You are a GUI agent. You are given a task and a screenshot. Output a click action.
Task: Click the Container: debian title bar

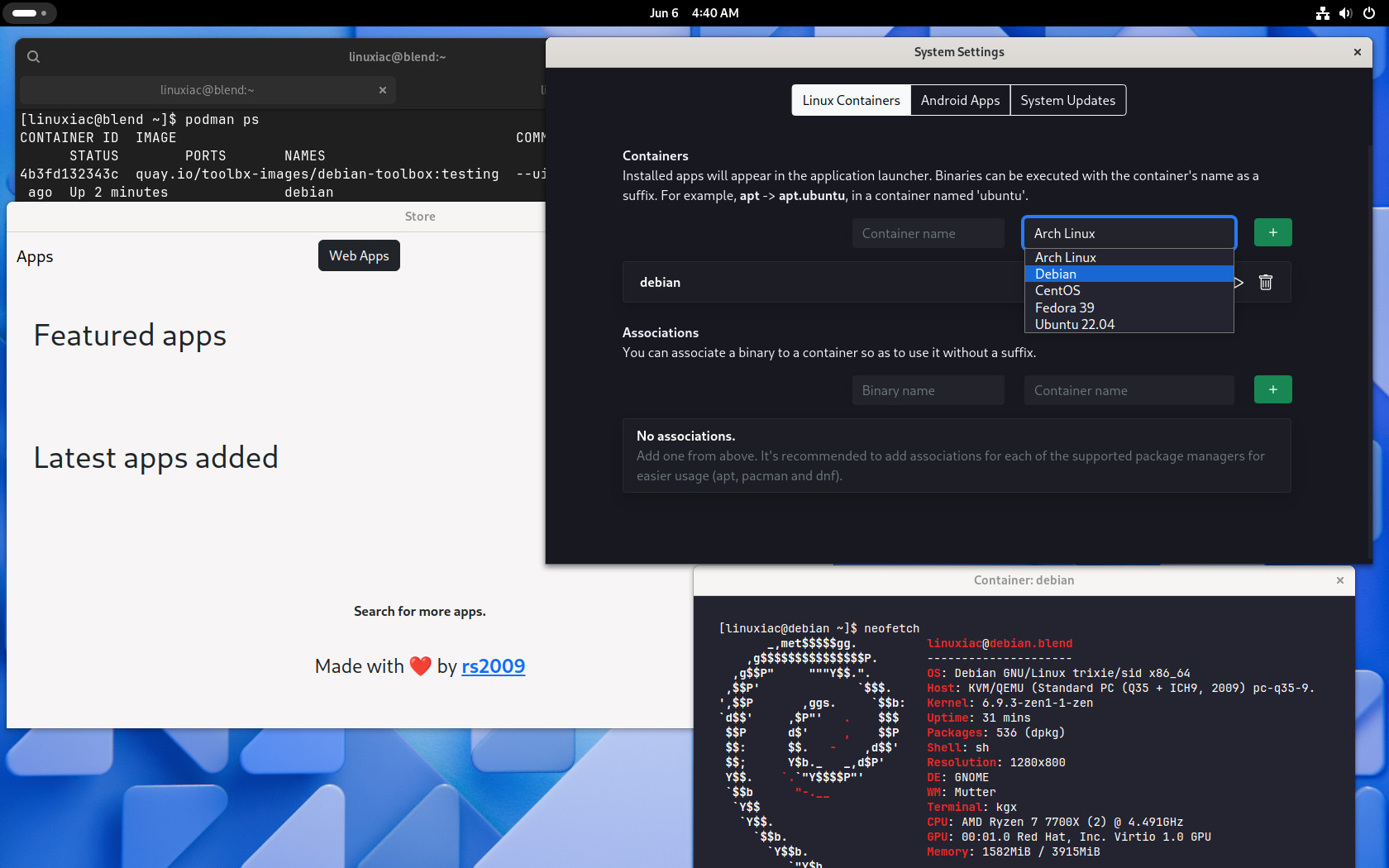pos(1024,580)
